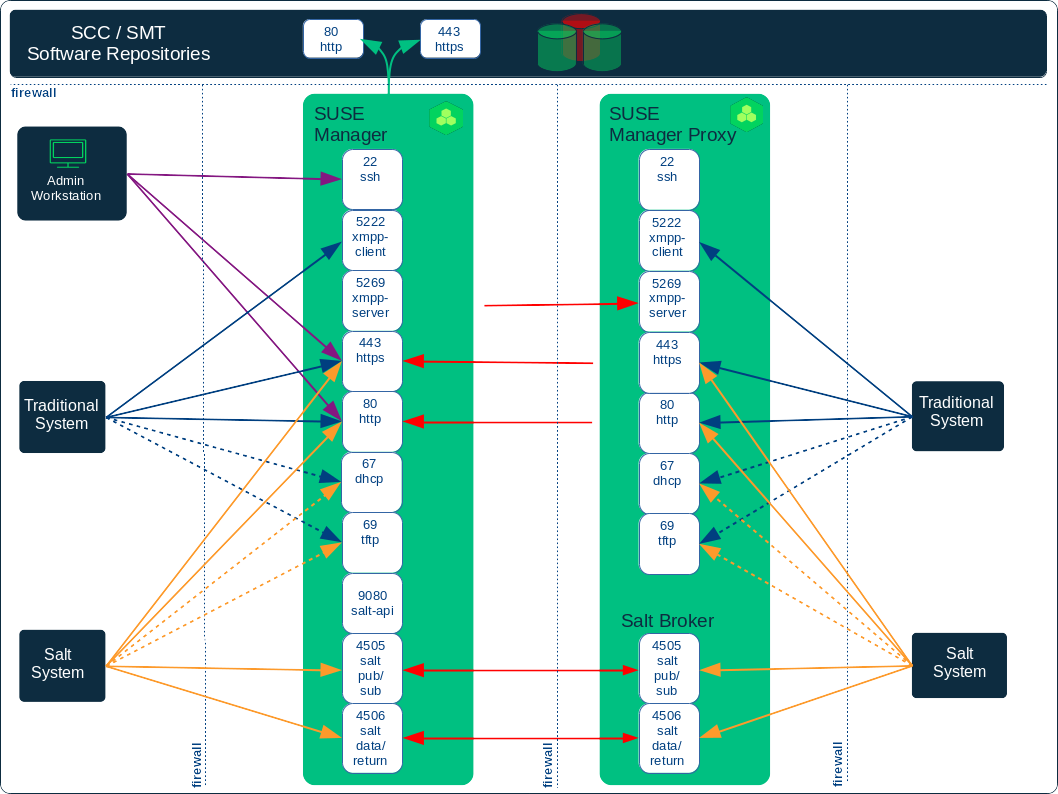Click the SCC / SMT Software Repositories title

(119, 44)
